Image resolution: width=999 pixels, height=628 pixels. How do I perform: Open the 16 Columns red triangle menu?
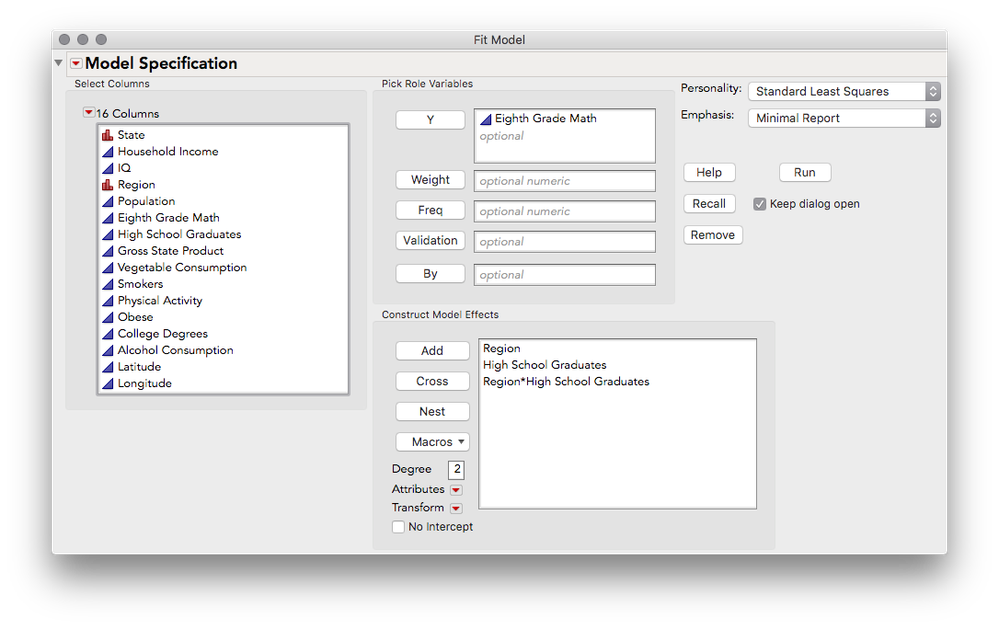pyautogui.click(x=89, y=113)
